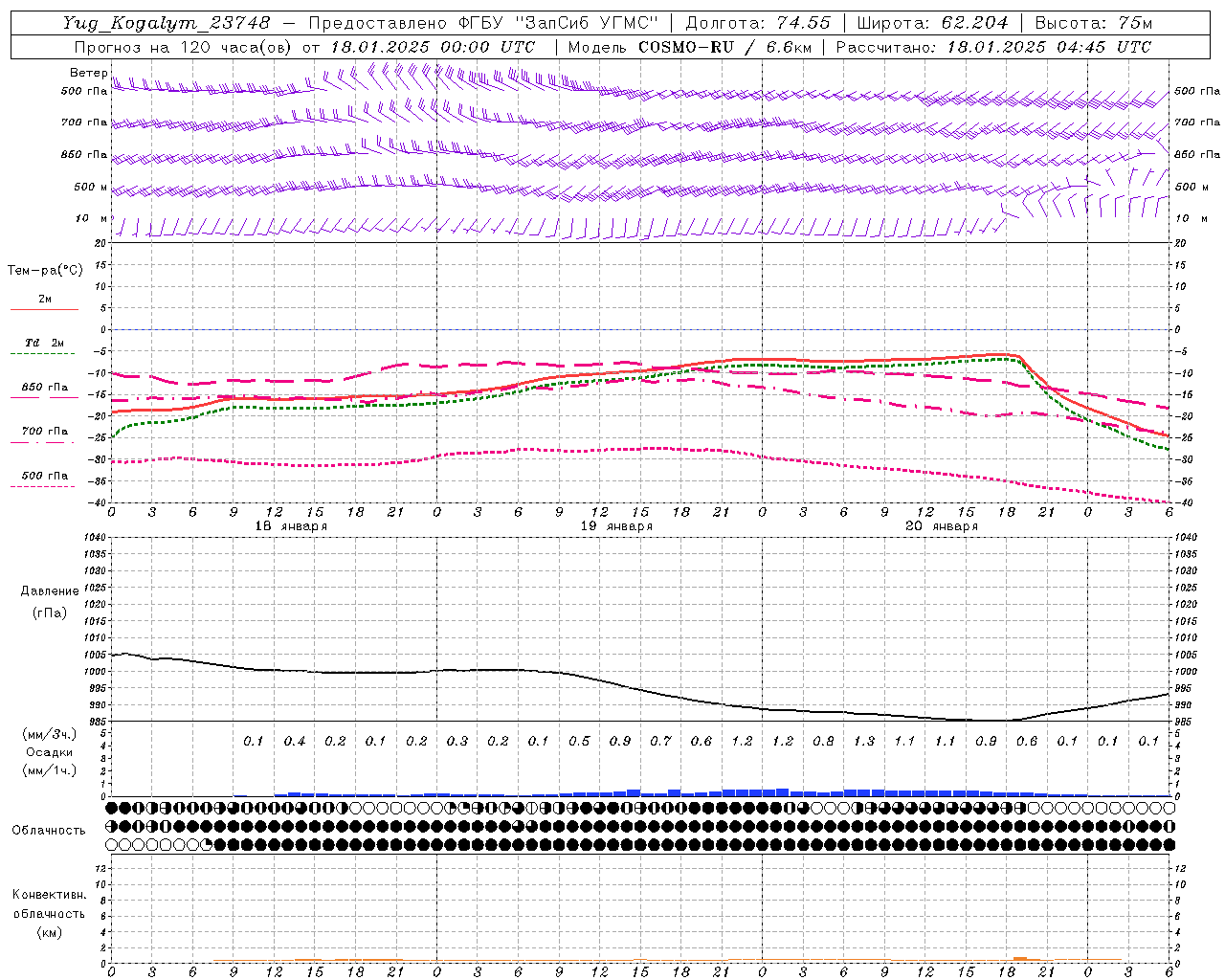This screenshot has height=980, width=1225.
Task: Click the 20 января date label
Action: 942,526
